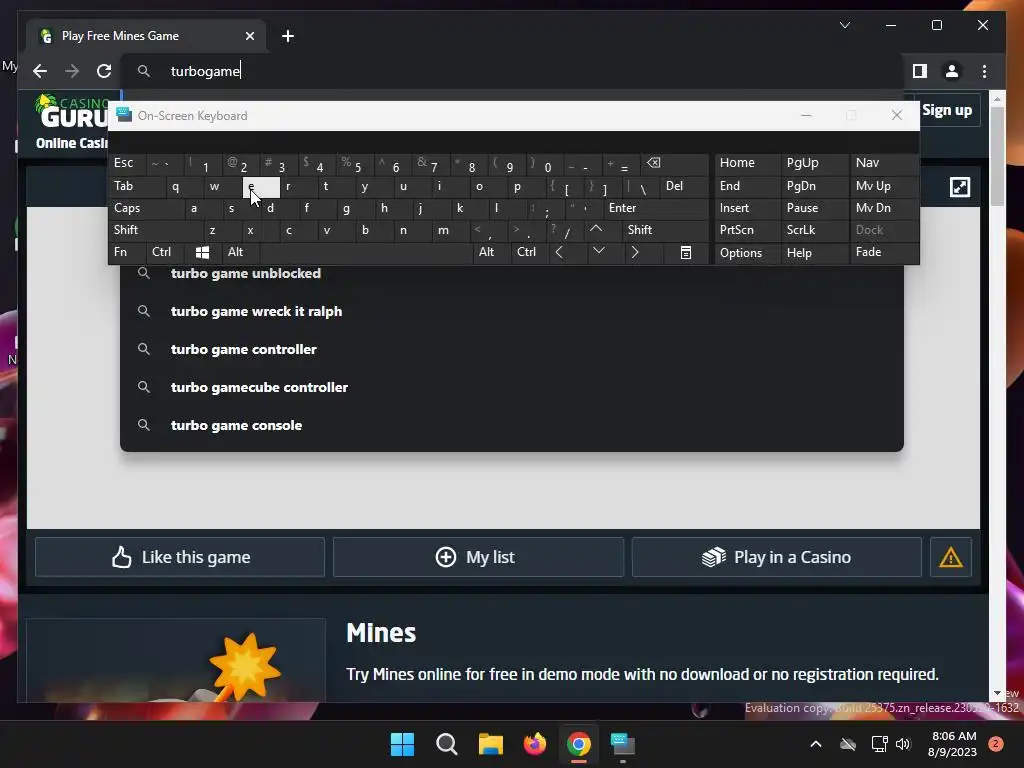Open the clock and date in tray

[x=952, y=744]
